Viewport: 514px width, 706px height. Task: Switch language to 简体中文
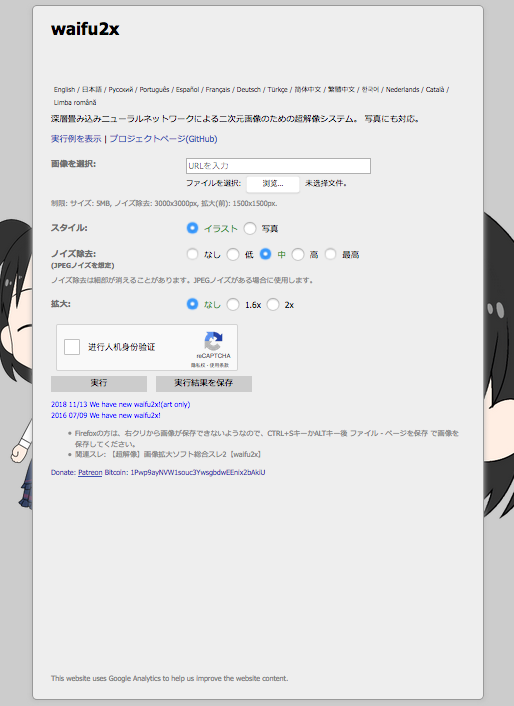[x=307, y=90]
